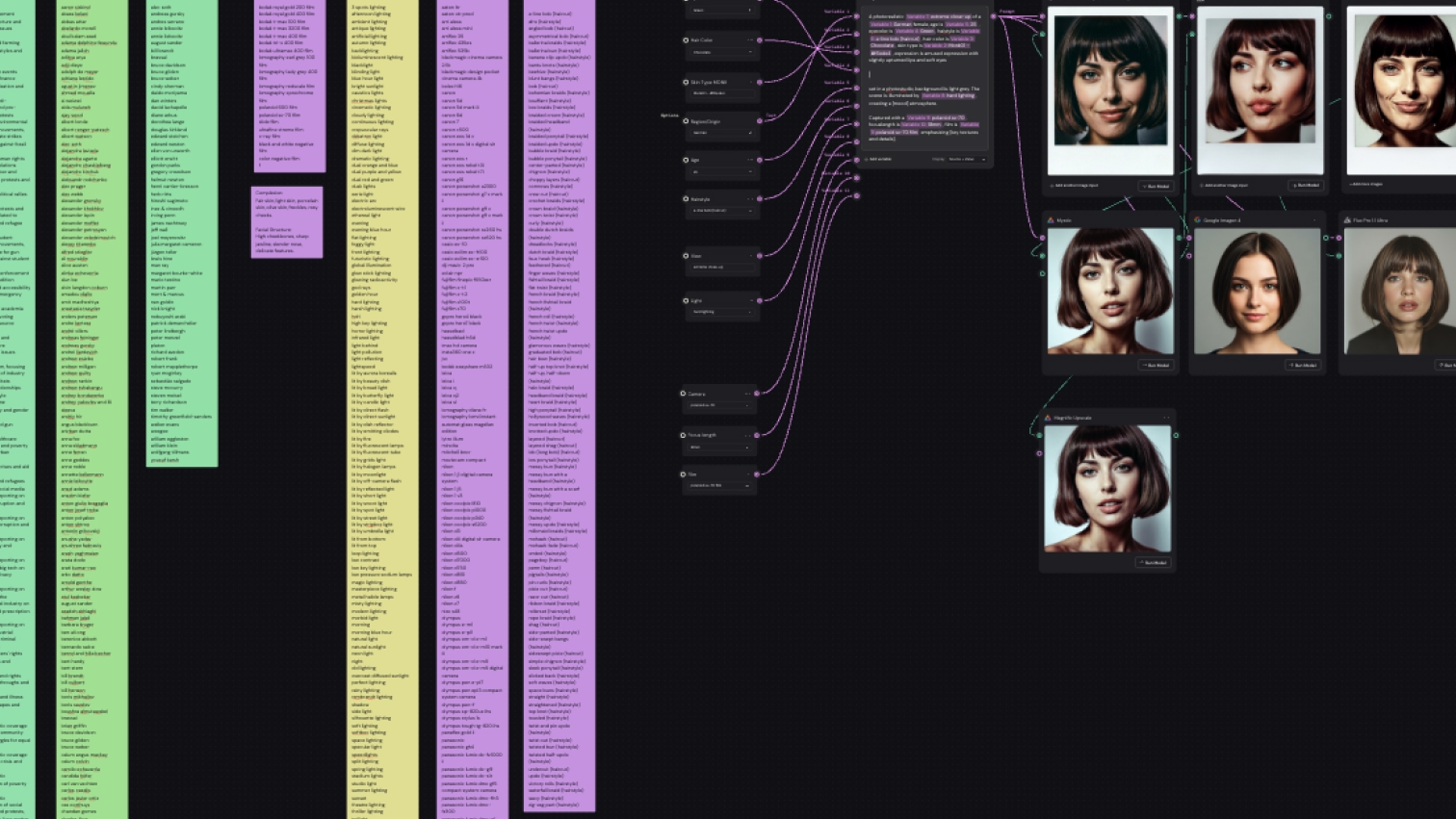This screenshot has width=1456, height=819.
Task: Open the Magnific Upscale node's options menu
Action: [x=1165, y=418]
